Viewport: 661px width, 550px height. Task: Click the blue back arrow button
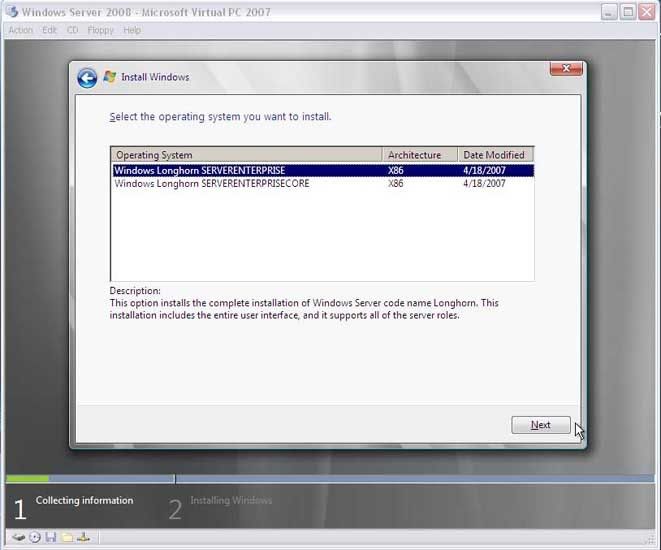coord(87,78)
